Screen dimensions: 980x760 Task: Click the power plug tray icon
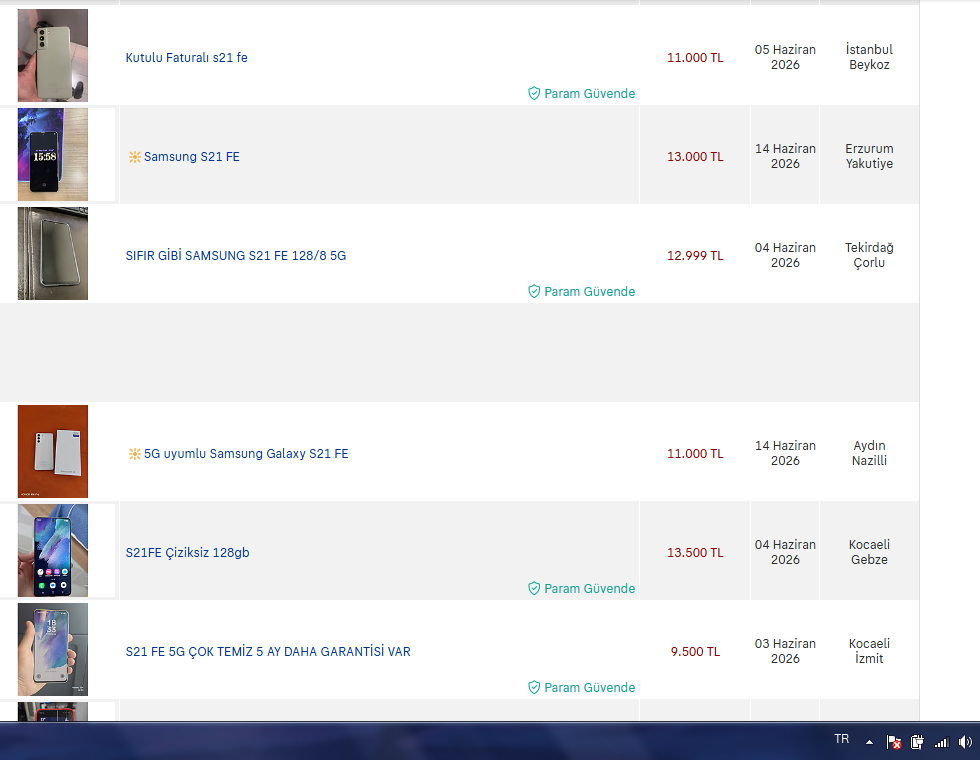(917, 742)
